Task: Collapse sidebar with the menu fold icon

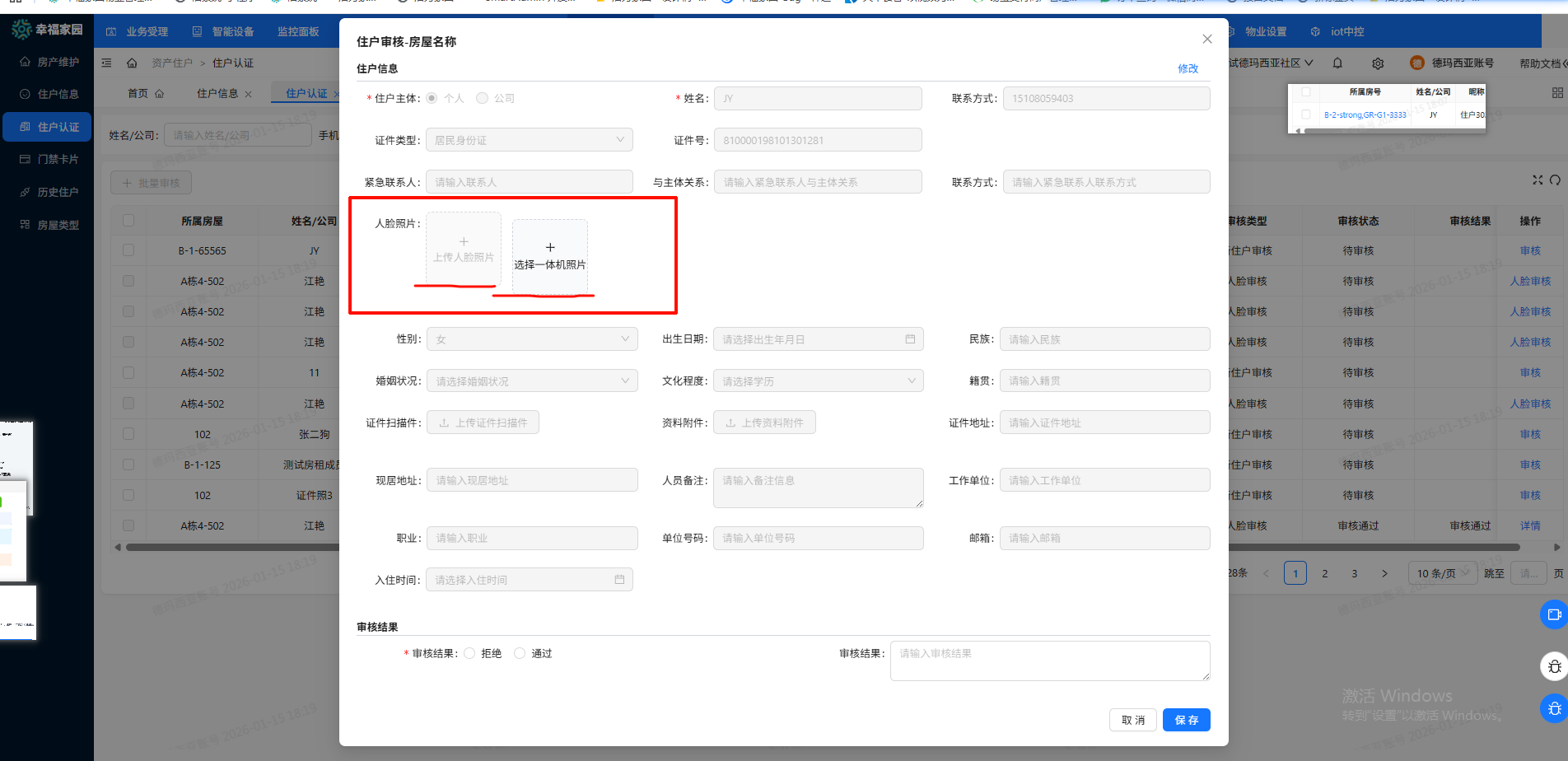Action: click(x=107, y=63)
